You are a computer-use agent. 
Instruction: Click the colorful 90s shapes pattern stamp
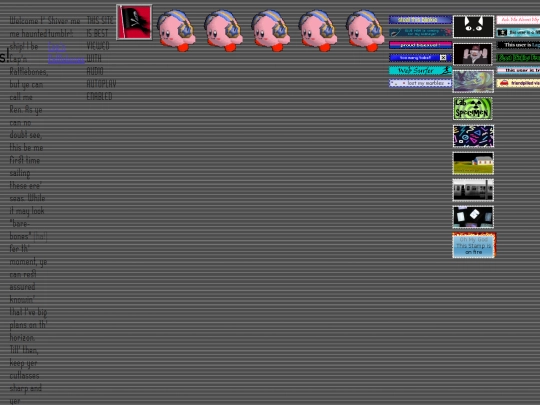pyautogui.click(x=473, y=136)
